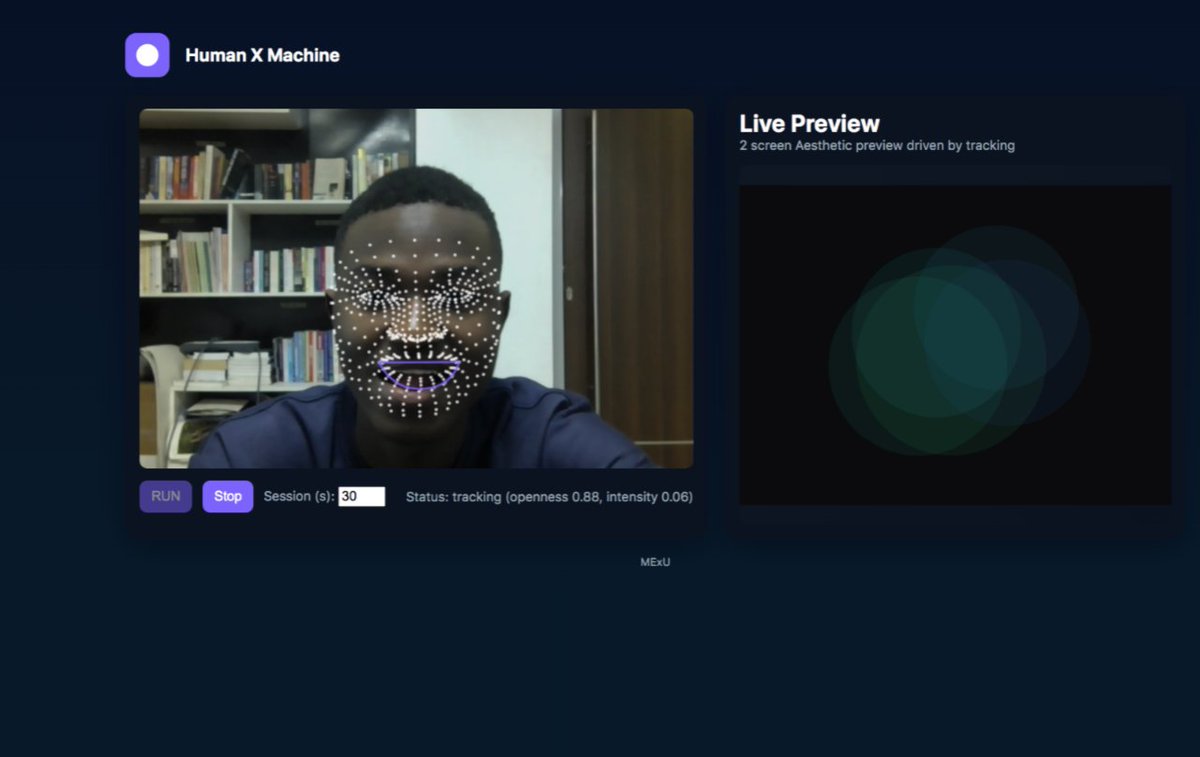Click the Live Preview aesthetic canvas
The width and height of the screenshot is (1200, 757).
click(953, 344)
